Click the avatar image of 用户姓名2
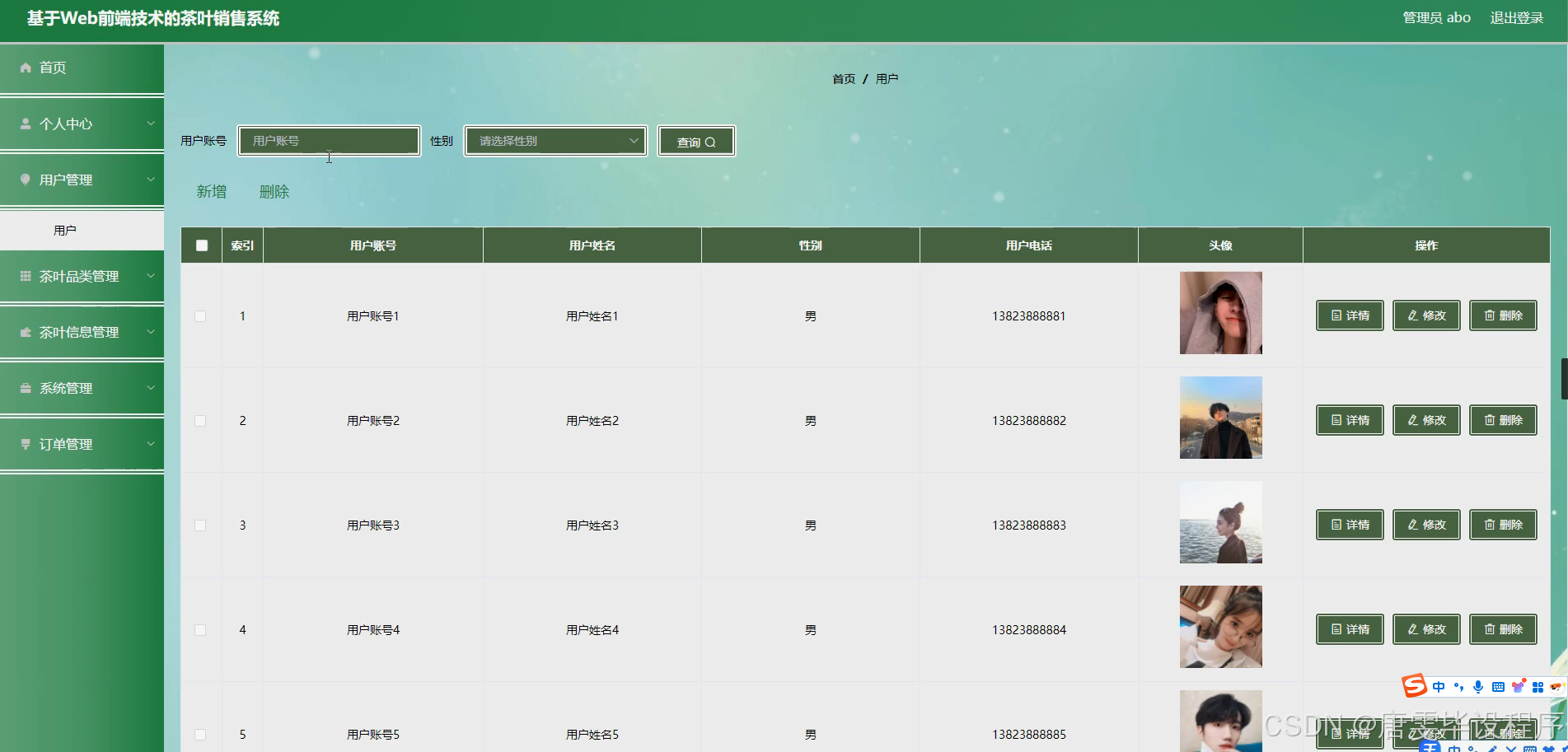The image size is (1568, 752). tap(1220, 418)
